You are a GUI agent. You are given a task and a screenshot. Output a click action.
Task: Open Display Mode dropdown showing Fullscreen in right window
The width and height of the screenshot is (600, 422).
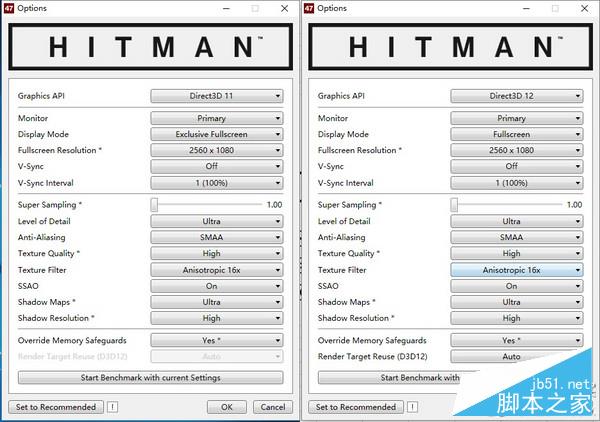tap(517, 134)
